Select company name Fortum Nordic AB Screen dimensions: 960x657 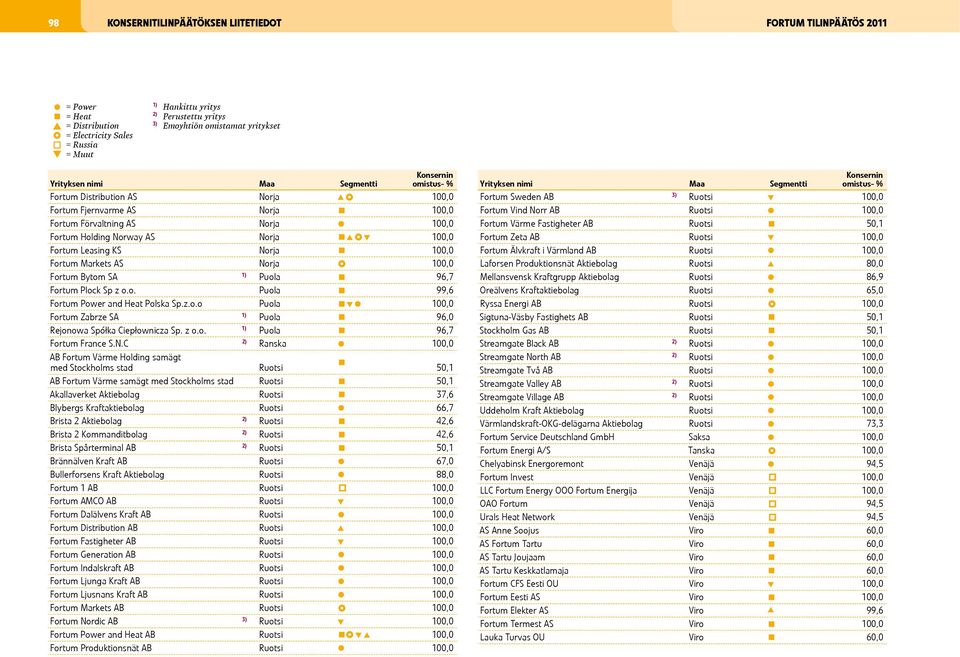pyautogui.click(x=84, y=621)
